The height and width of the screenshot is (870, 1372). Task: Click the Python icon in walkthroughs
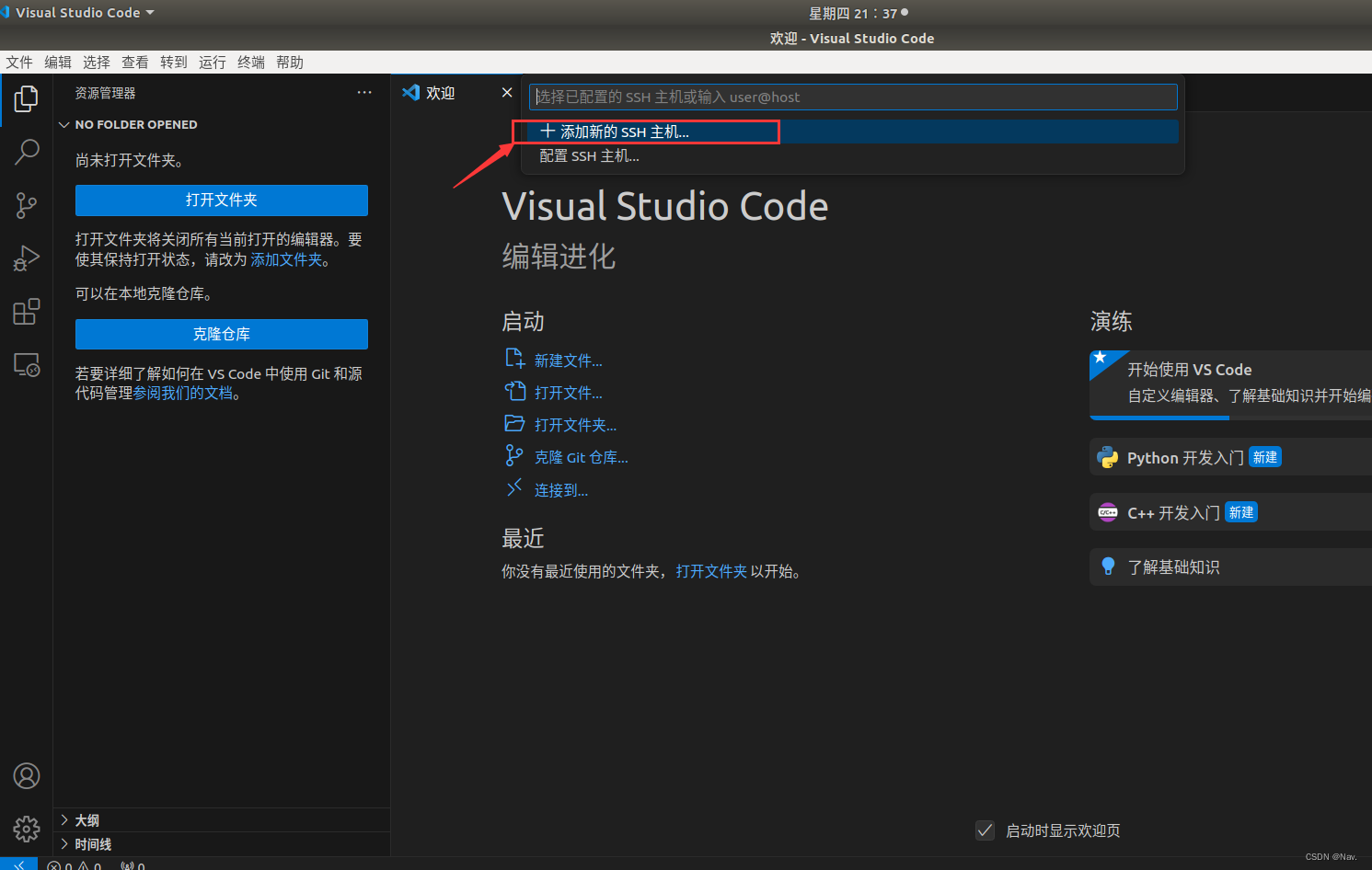pyautogui.click(x=1108, y=457)
